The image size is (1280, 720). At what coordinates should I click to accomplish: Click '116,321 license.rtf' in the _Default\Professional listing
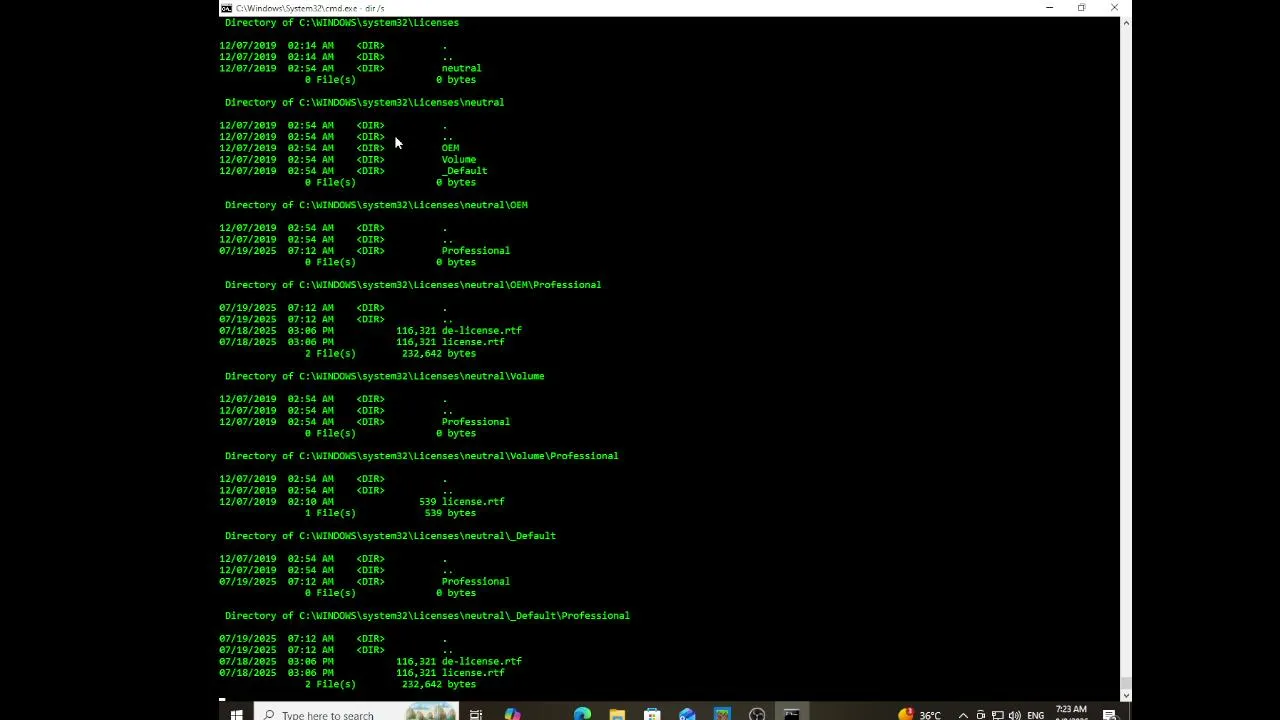click(x=450, y=673)
